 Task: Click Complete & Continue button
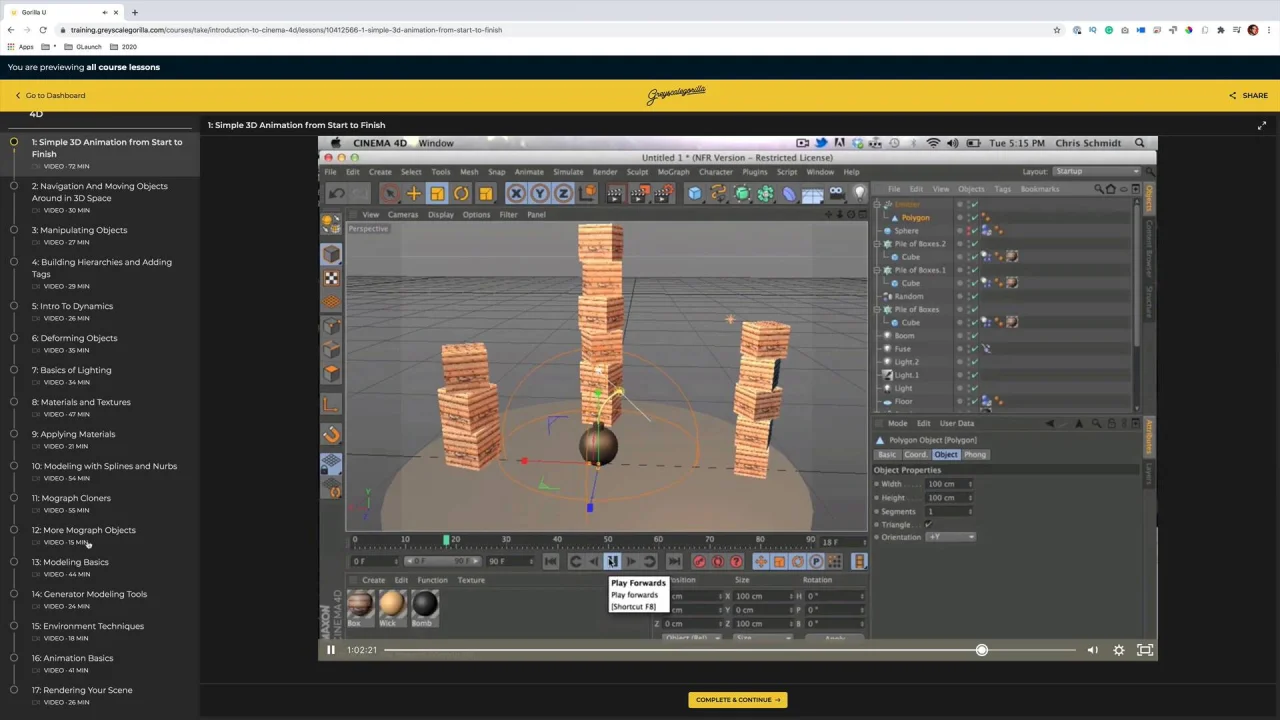click(x=737, y=700)
